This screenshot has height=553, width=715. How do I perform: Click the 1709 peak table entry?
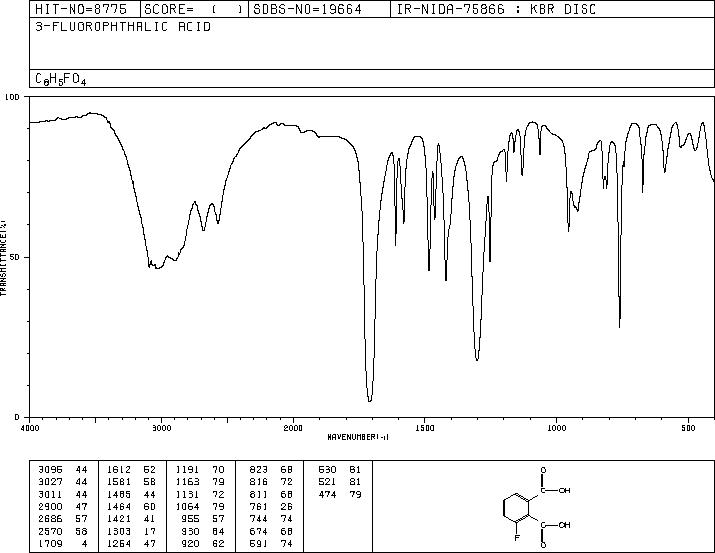[62, 543]
